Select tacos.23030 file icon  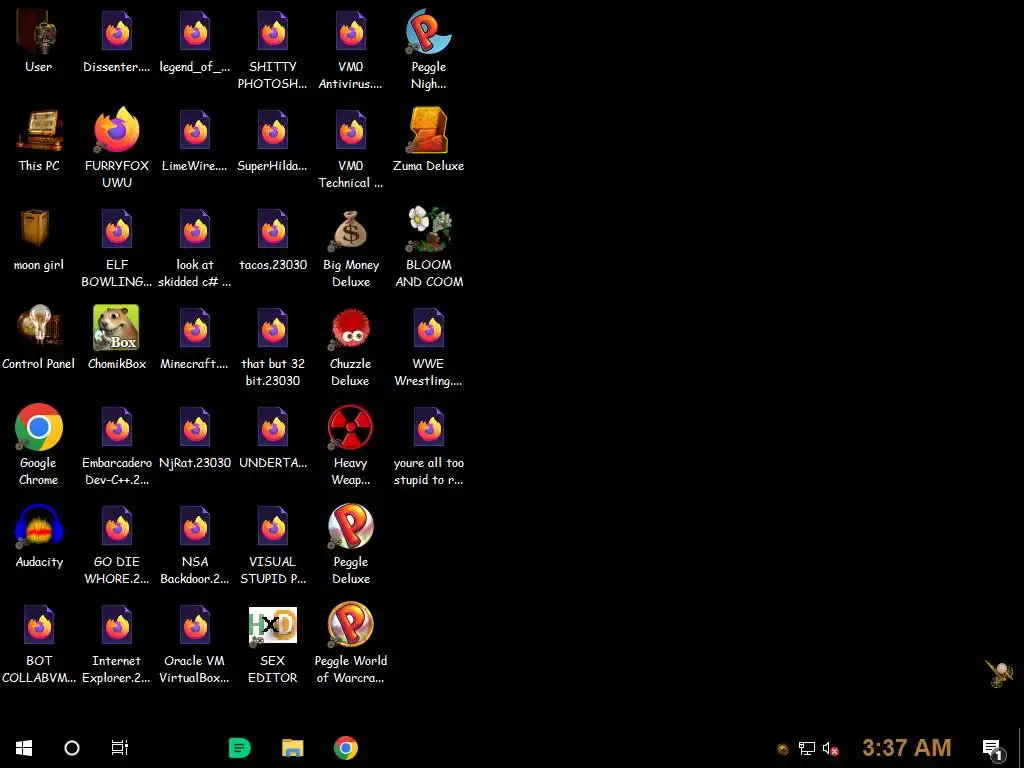click(273, 229)
